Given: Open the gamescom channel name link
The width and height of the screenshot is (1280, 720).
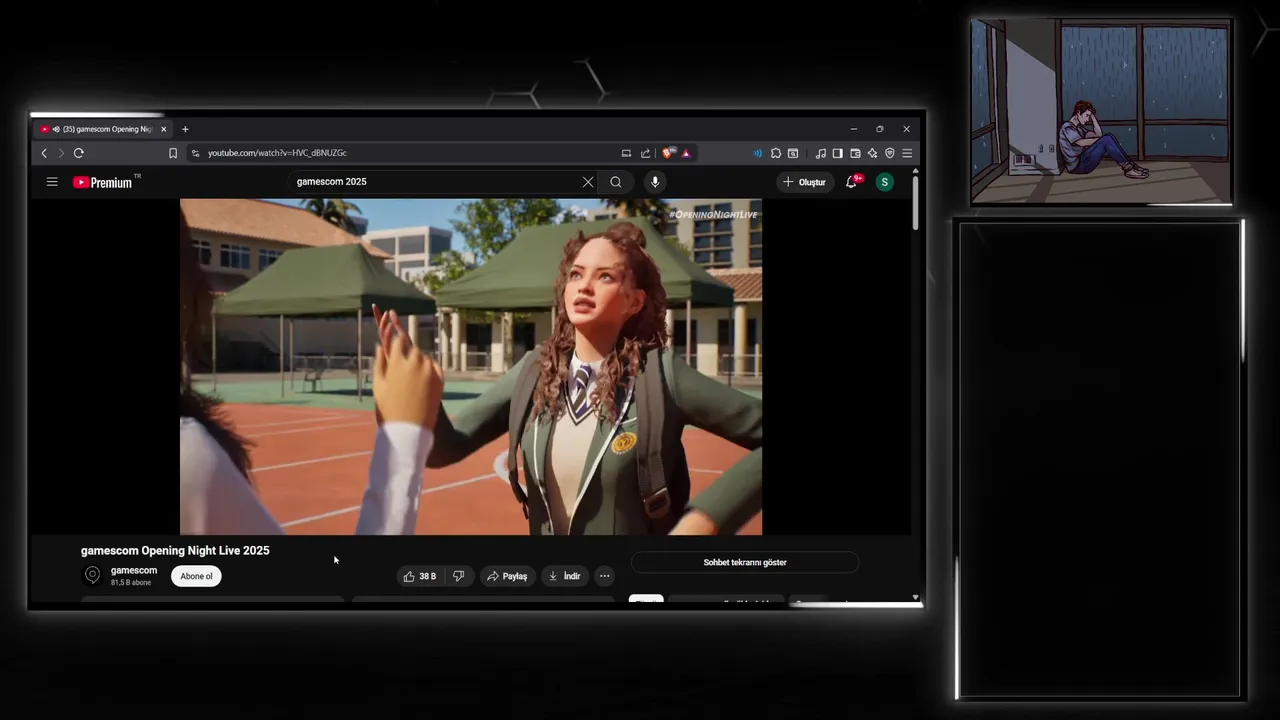Looking at the screenshot, I should 134,571.
